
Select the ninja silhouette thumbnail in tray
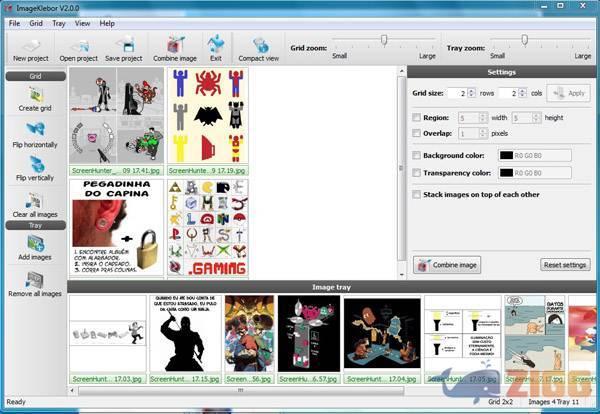pyautogui.click(x=184, y=333)
